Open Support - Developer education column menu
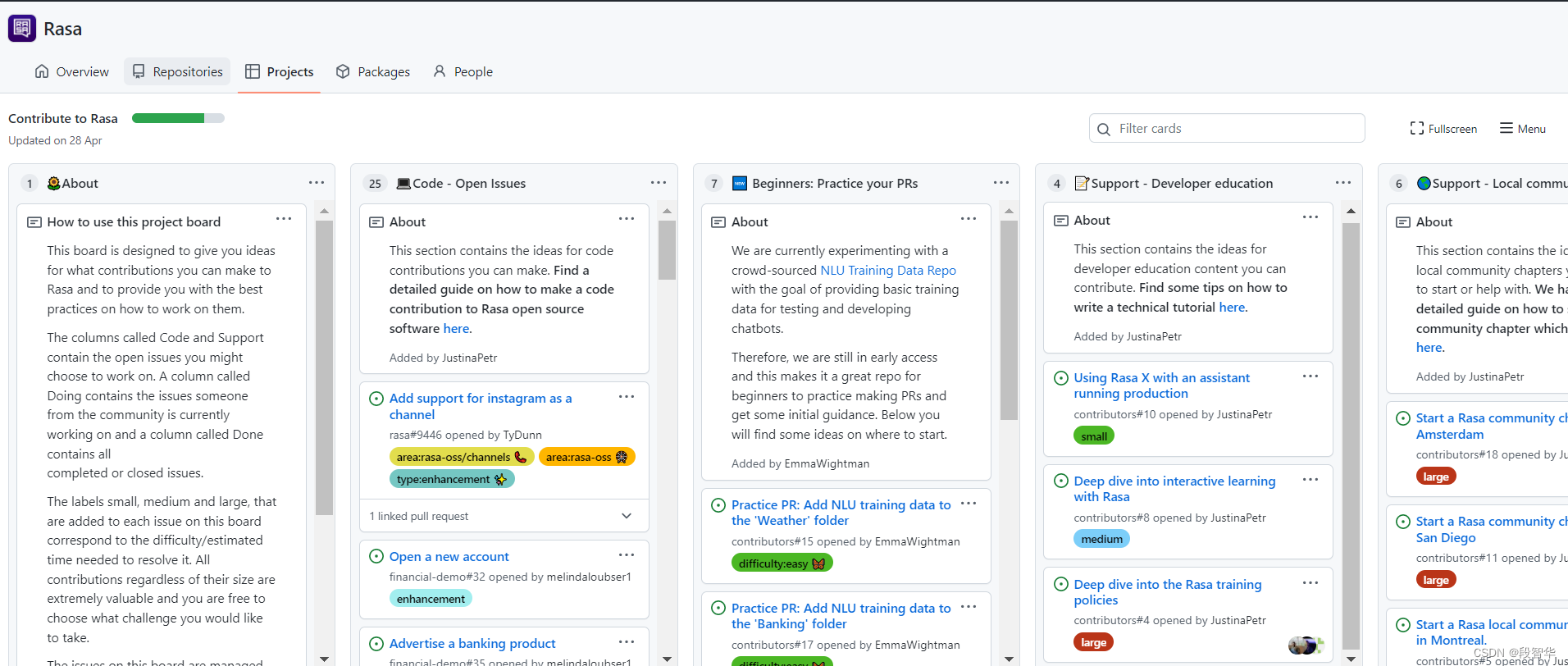Image resolution: width=1568 pixels, height=666 pixels. (1343, 182)
